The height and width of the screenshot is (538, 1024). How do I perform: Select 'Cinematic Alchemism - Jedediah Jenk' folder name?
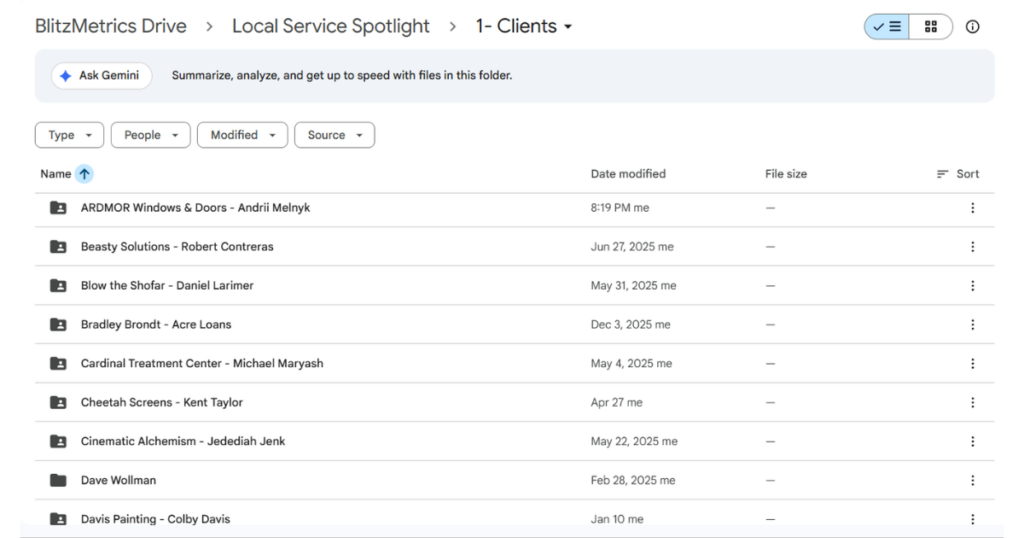click(x=183, y=441)
